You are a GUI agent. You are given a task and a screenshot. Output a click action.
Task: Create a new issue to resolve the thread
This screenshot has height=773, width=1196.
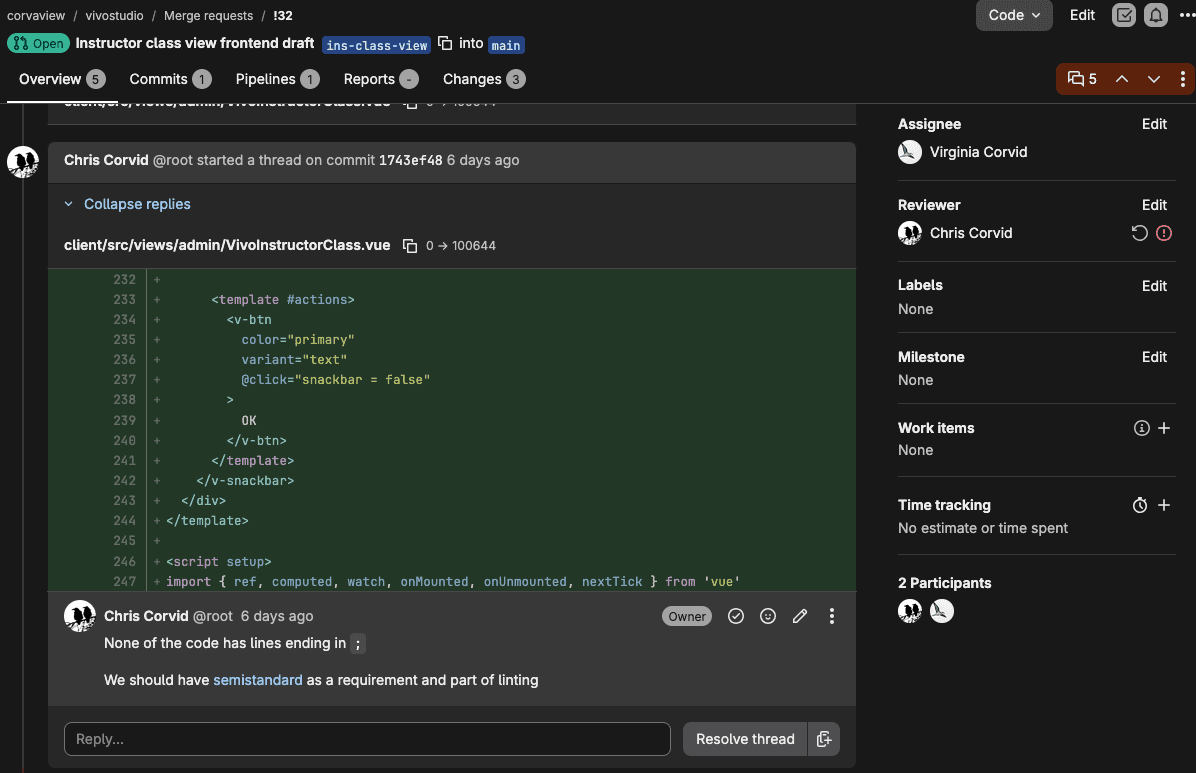pyautogui.click(x=824, y=739)
